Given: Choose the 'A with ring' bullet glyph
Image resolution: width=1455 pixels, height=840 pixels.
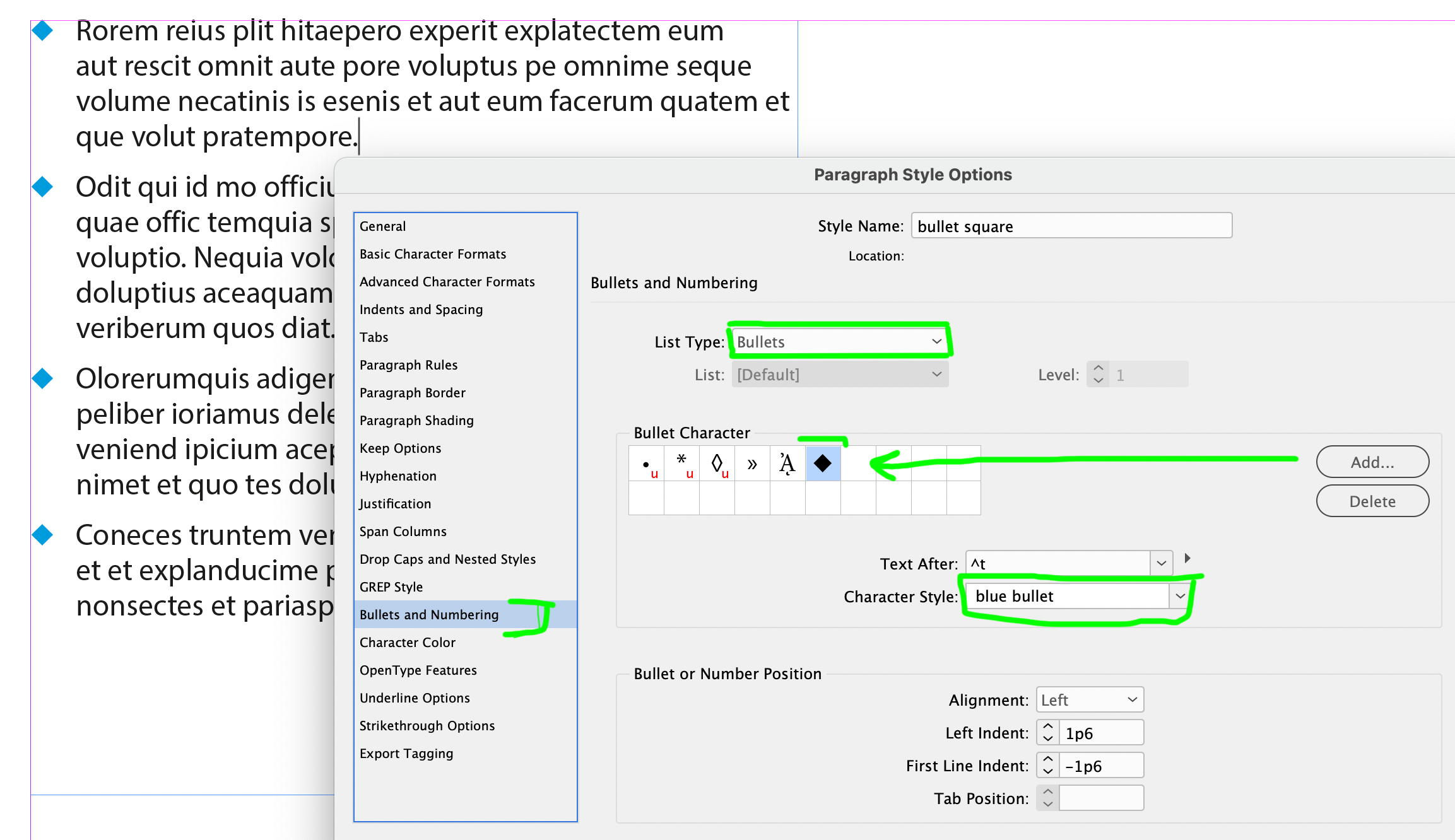Looking at the screenshot, I should [787, 464].
